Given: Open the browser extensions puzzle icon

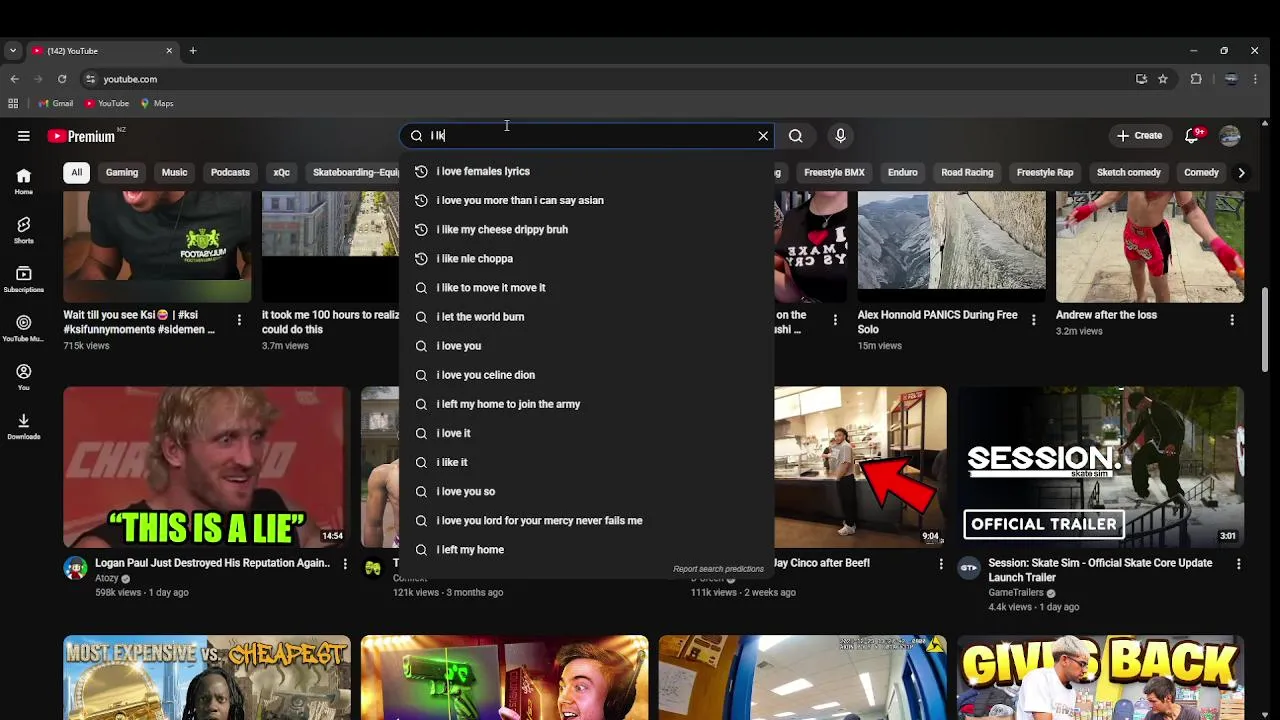Looking at the screenshot, I should click(1196, 79).
